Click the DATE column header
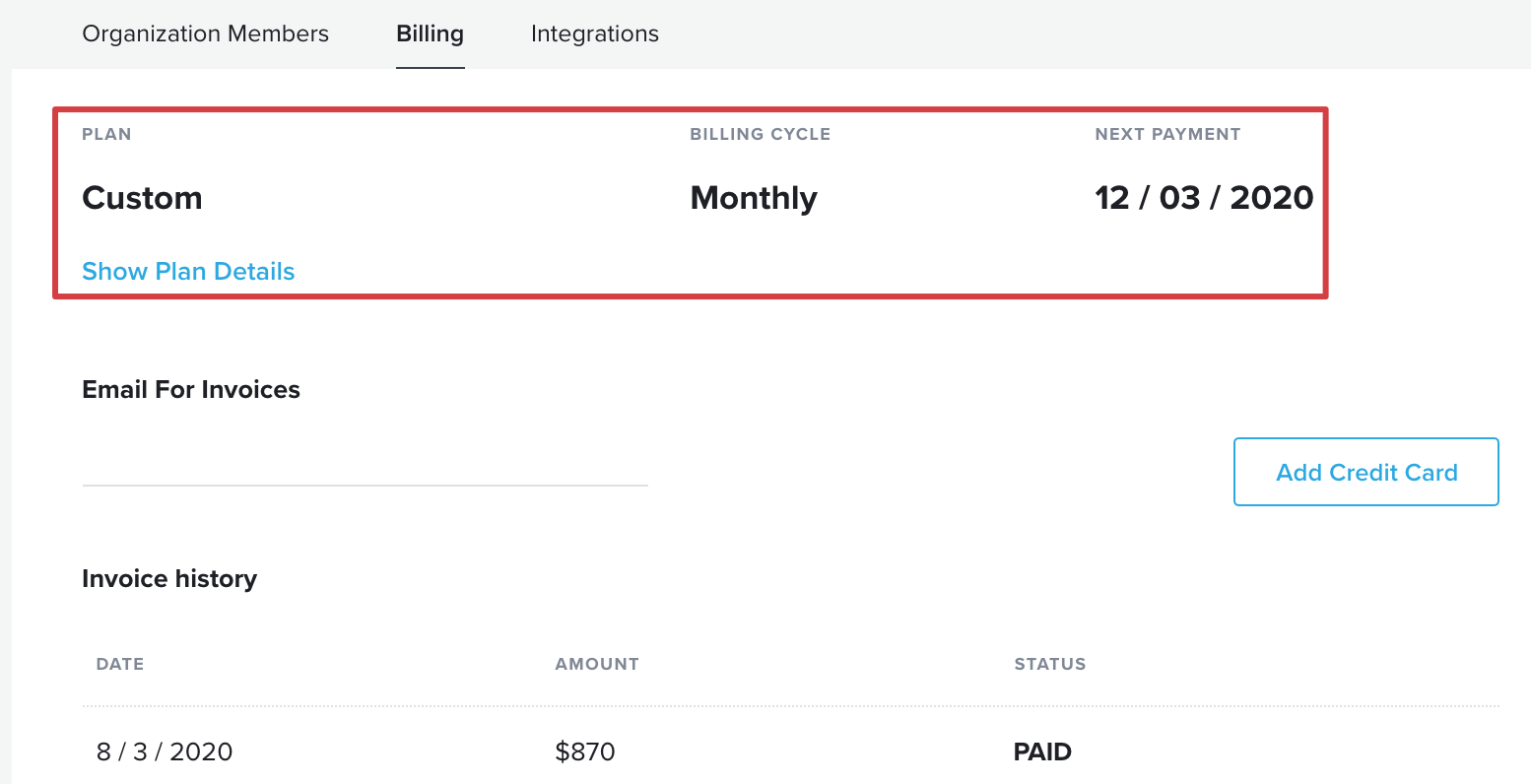The width and height of the screenshot is (1531, 784). click(120, 664)
